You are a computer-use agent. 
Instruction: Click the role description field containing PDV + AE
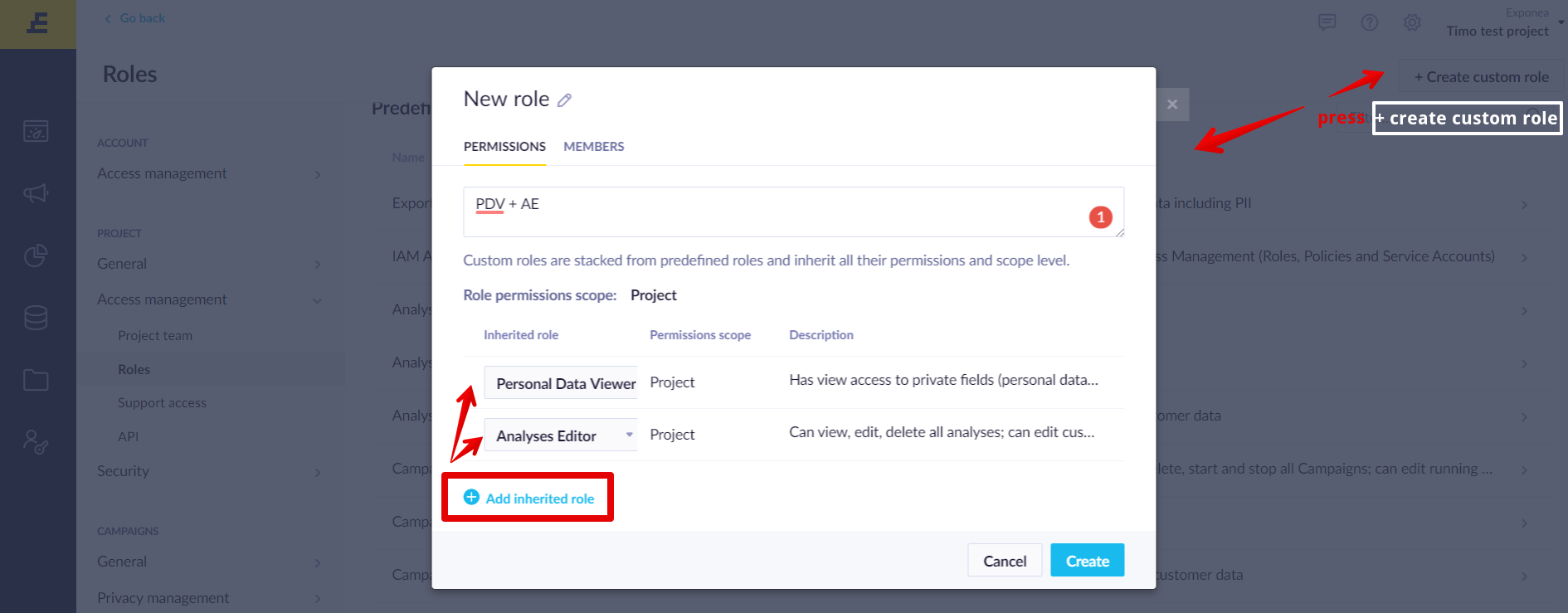click(794, 212)
